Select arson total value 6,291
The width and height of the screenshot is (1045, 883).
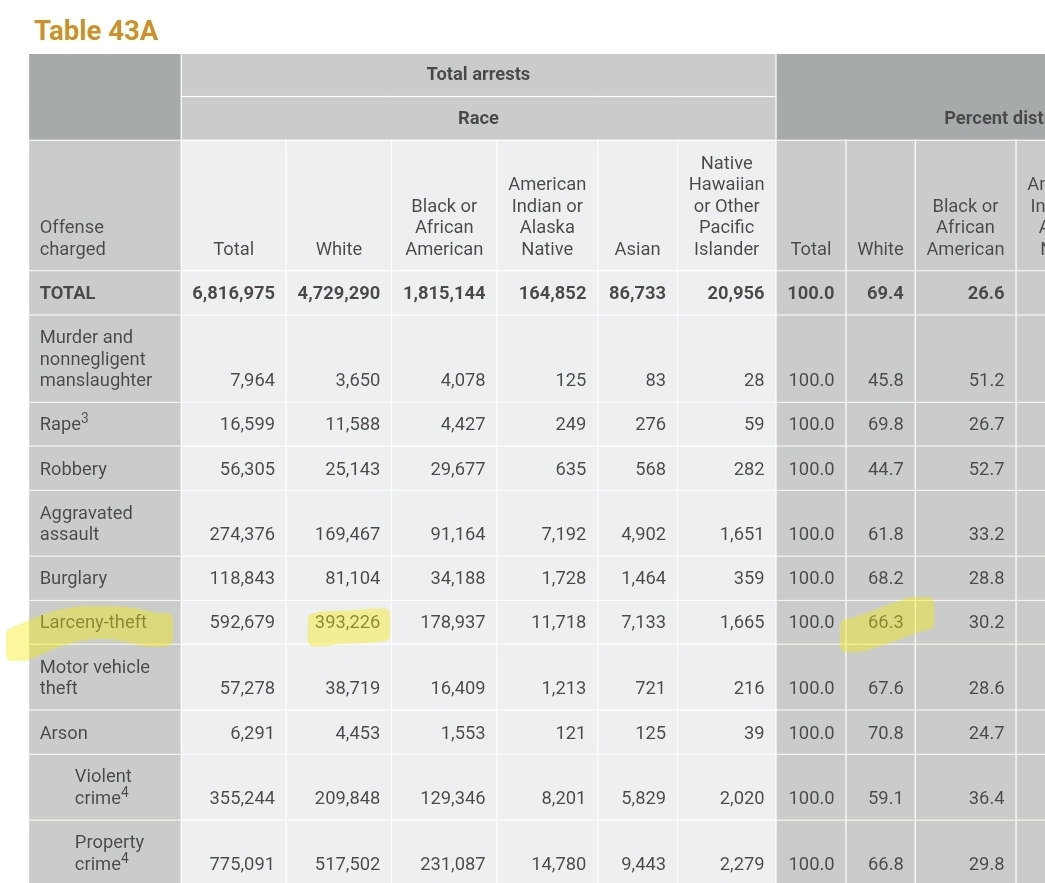(x=252, y=732)
